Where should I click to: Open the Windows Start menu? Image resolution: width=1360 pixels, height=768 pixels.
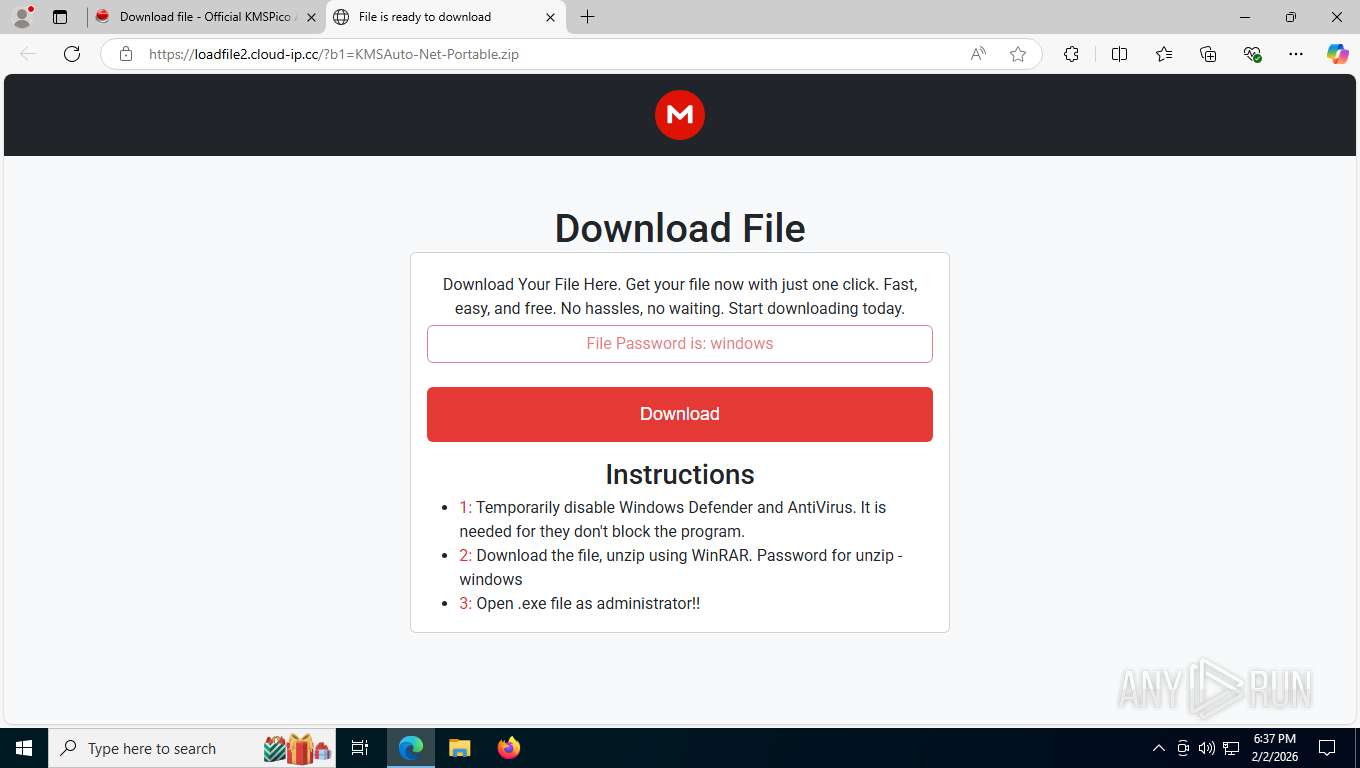point(23,748)
